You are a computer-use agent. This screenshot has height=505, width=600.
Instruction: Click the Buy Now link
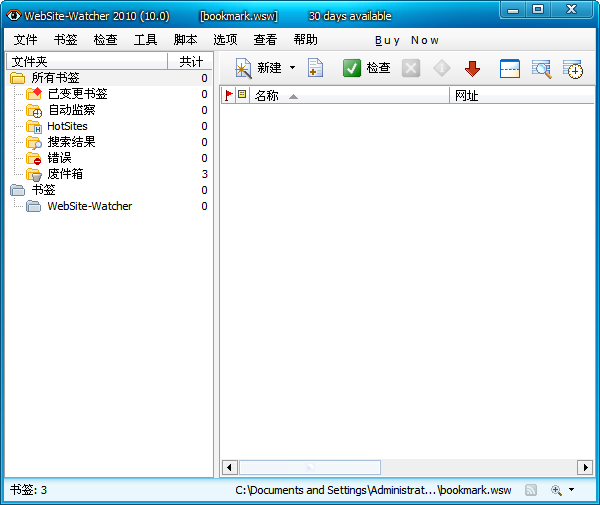pyautogui.click(x=407, y=40)
